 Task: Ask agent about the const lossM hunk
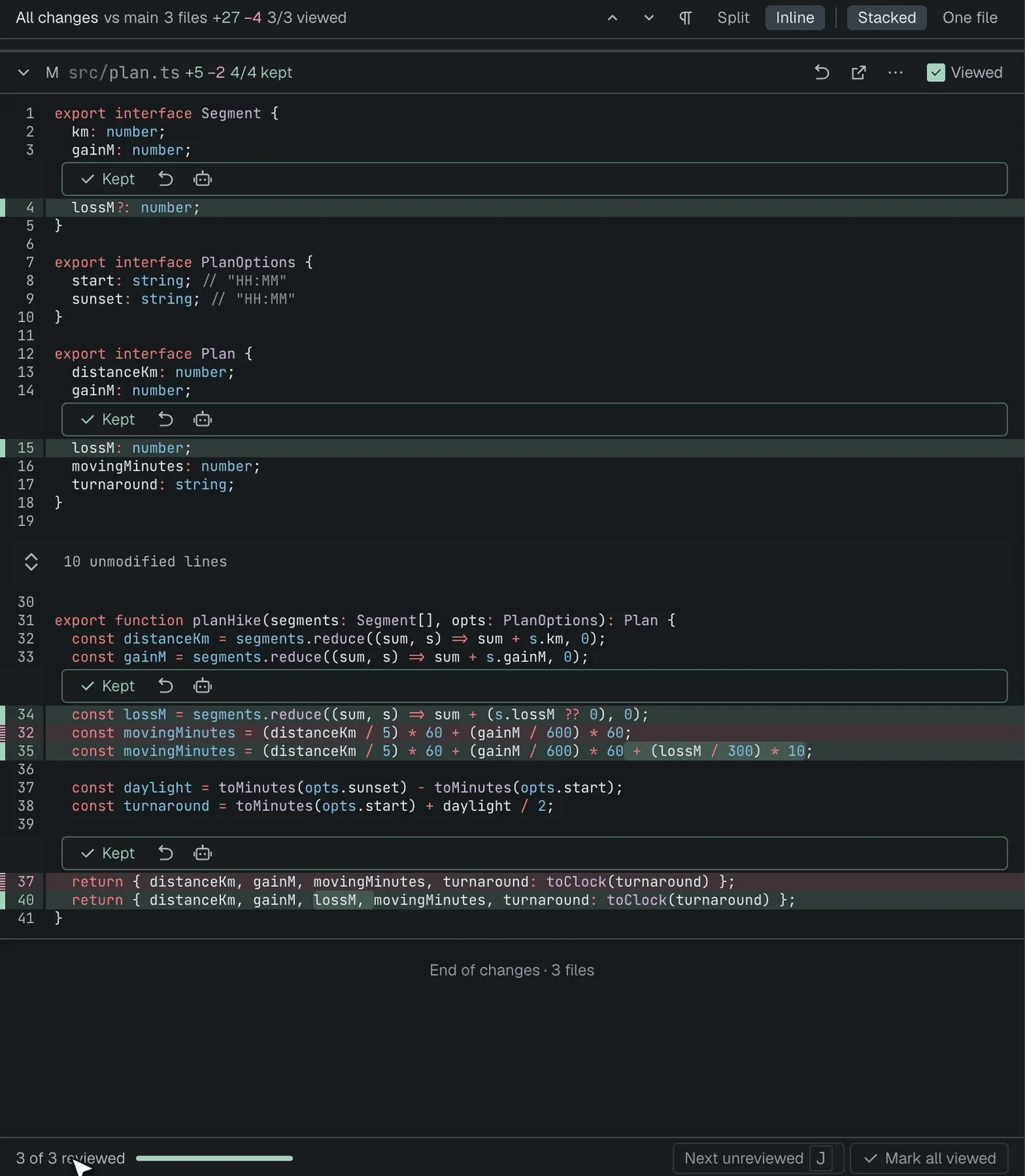(203, 686)
